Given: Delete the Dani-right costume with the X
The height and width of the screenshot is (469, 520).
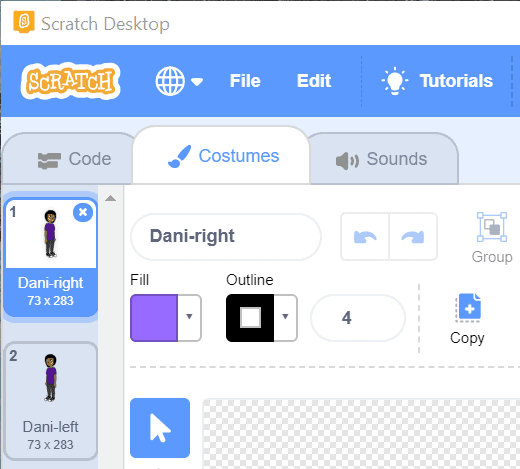Looking at the screenshot, I should pyautogui.click(x=83, y=212).
